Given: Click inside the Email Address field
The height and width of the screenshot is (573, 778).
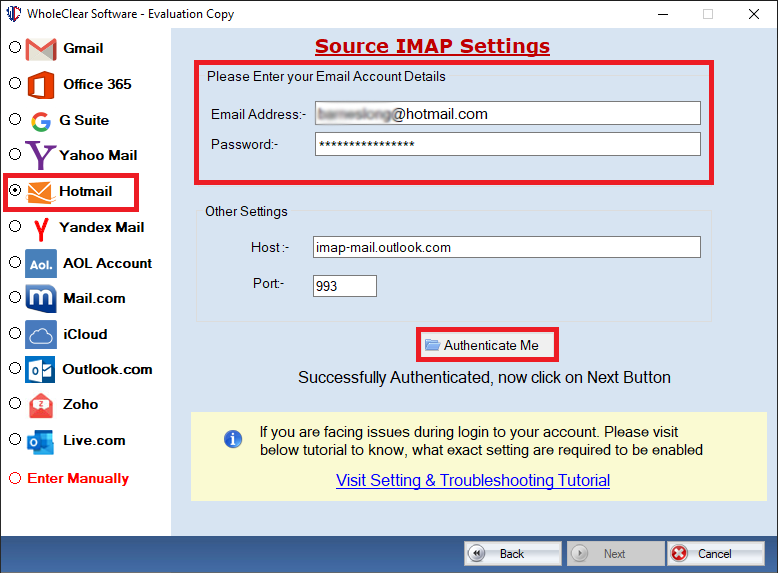Looking at the screenshot, I should point(508,114).
